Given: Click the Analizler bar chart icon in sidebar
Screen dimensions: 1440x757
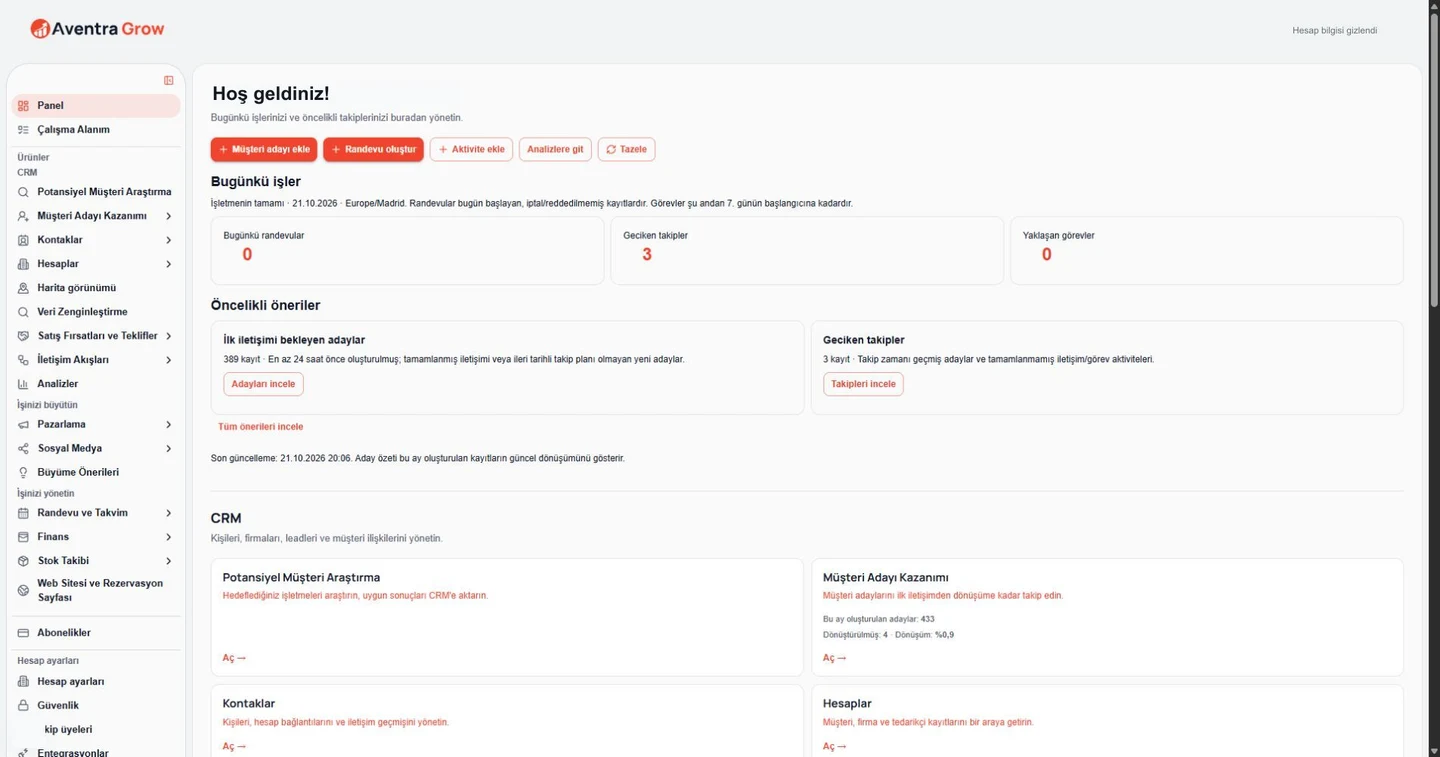Looking at the screenshot, I should (x=24, y=384).
